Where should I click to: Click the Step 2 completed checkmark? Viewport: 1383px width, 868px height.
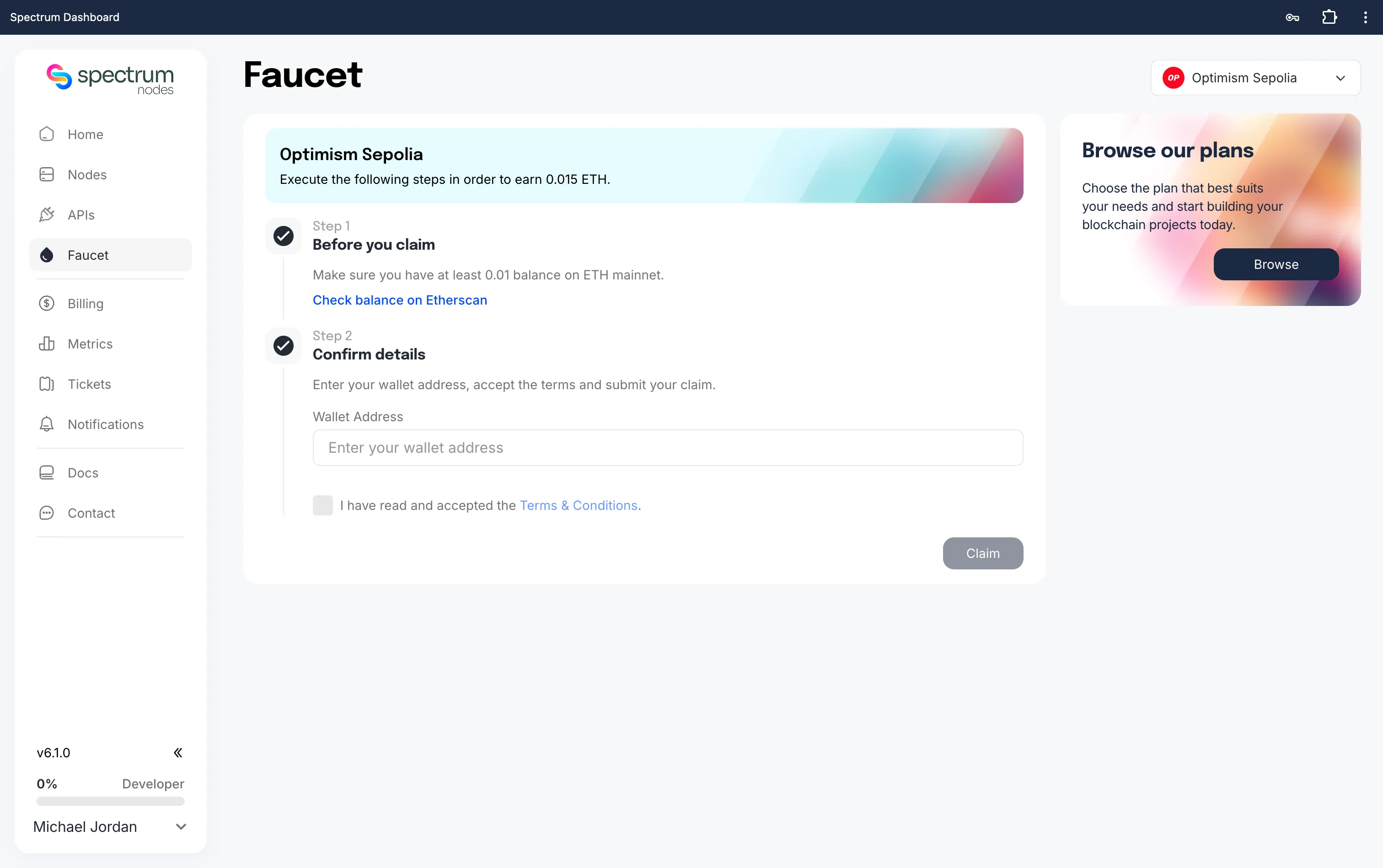(x=283, y=346)
